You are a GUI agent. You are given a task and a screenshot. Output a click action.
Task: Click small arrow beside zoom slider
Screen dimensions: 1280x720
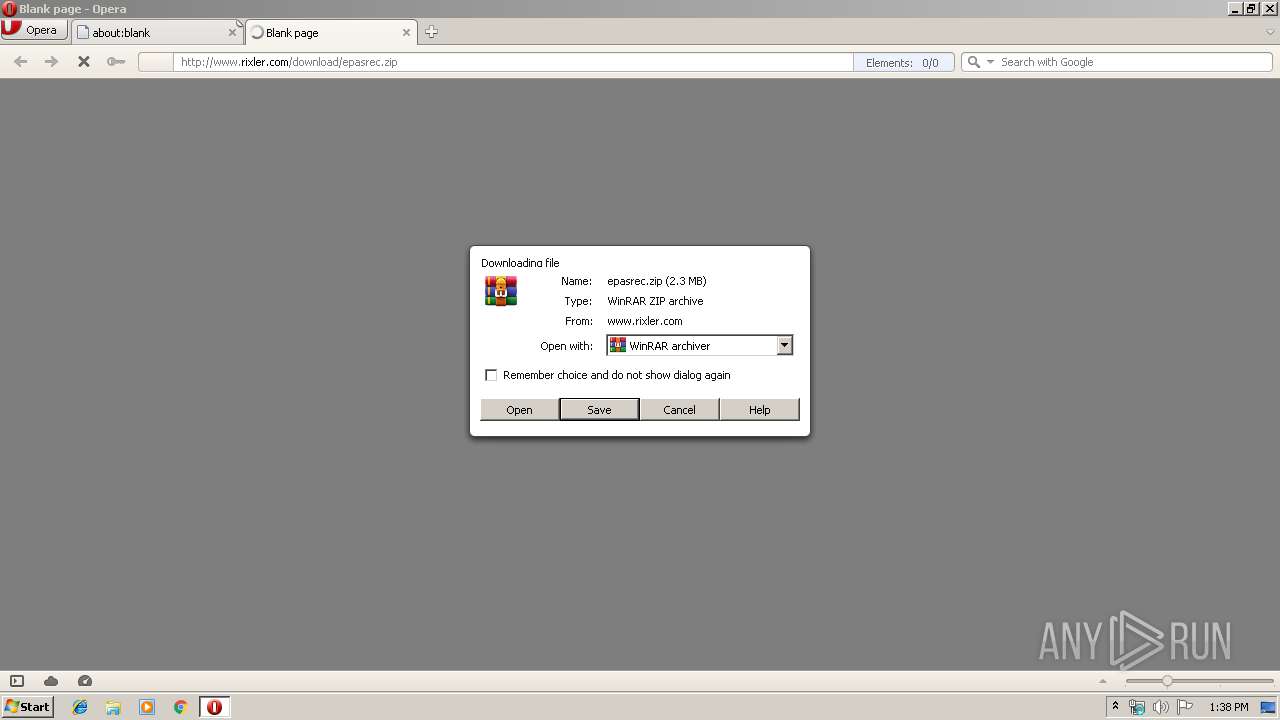[1103, 681]
